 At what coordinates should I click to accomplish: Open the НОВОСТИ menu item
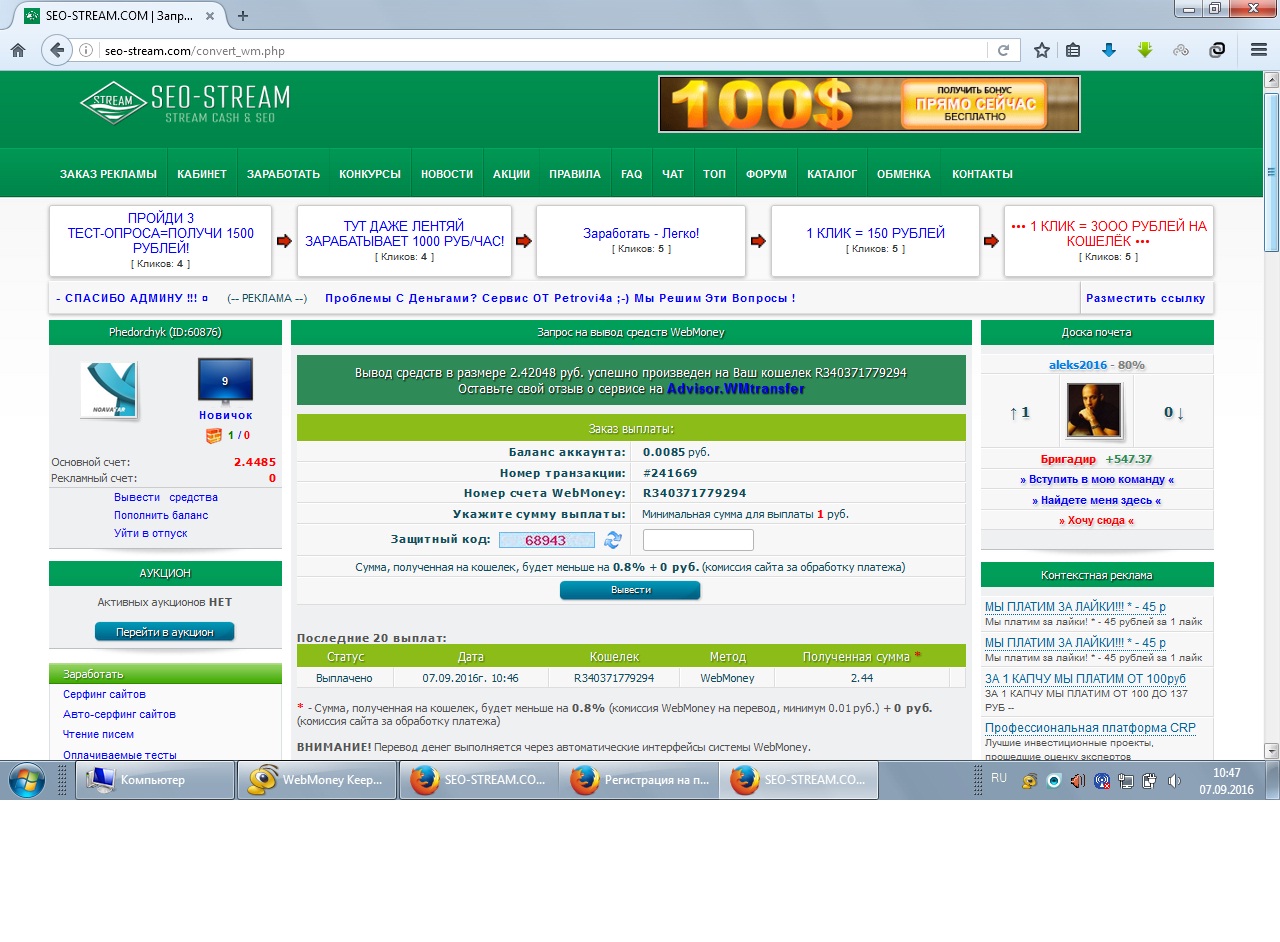click(x=447, y=174)
